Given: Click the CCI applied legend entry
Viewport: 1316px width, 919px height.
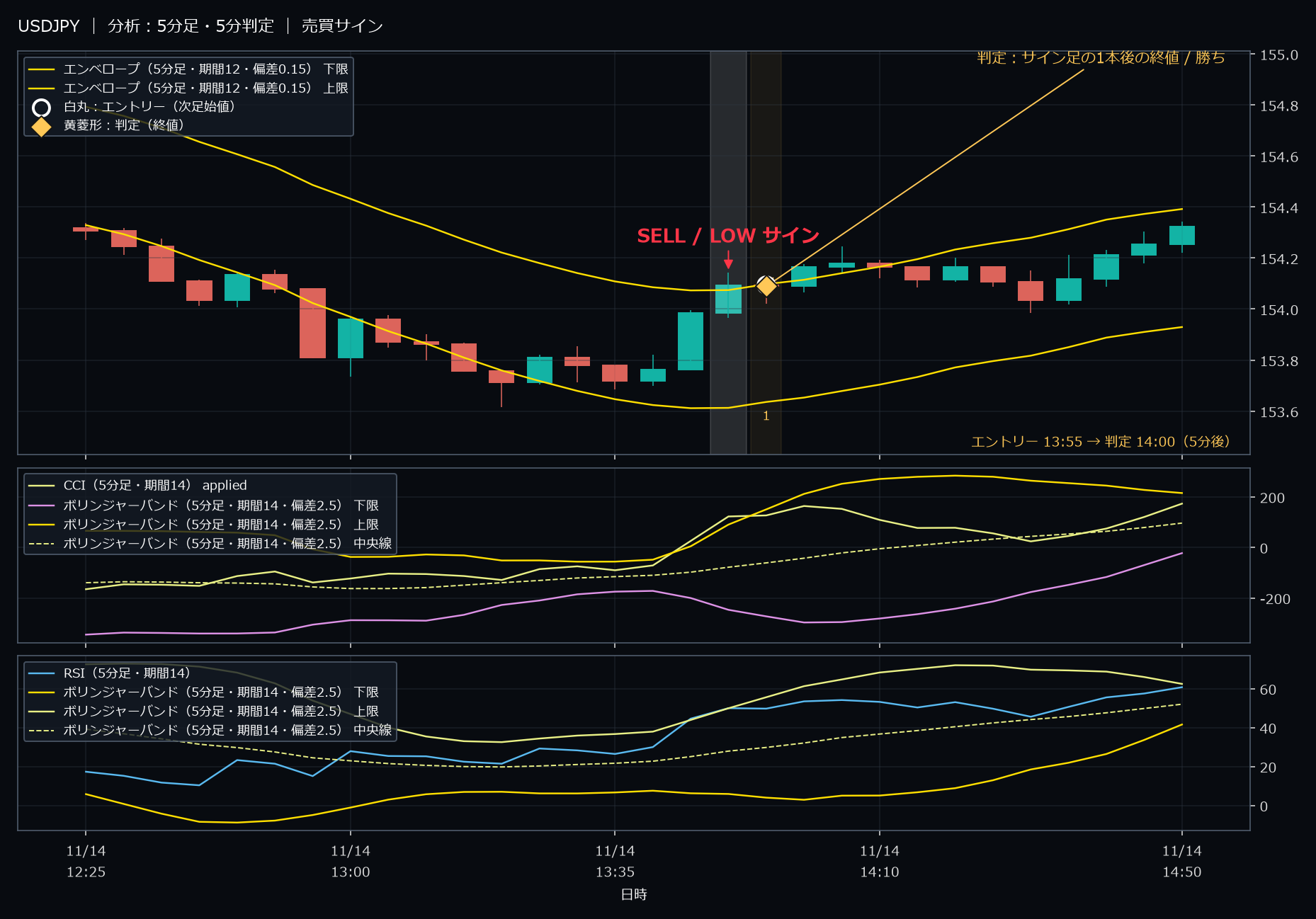Looking at the screenshot, I should point(137,485).
